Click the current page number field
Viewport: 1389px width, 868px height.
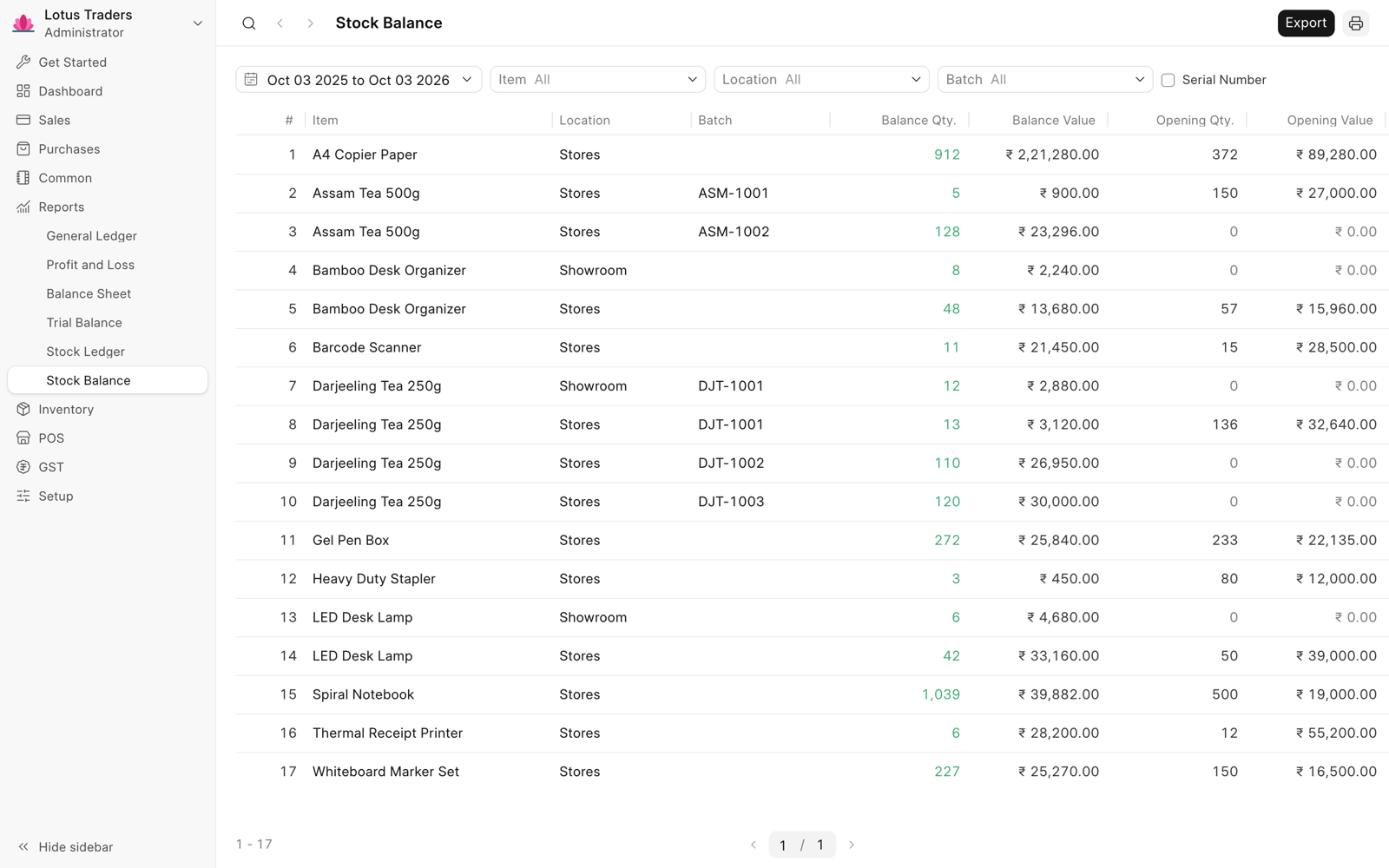[783, 845]
